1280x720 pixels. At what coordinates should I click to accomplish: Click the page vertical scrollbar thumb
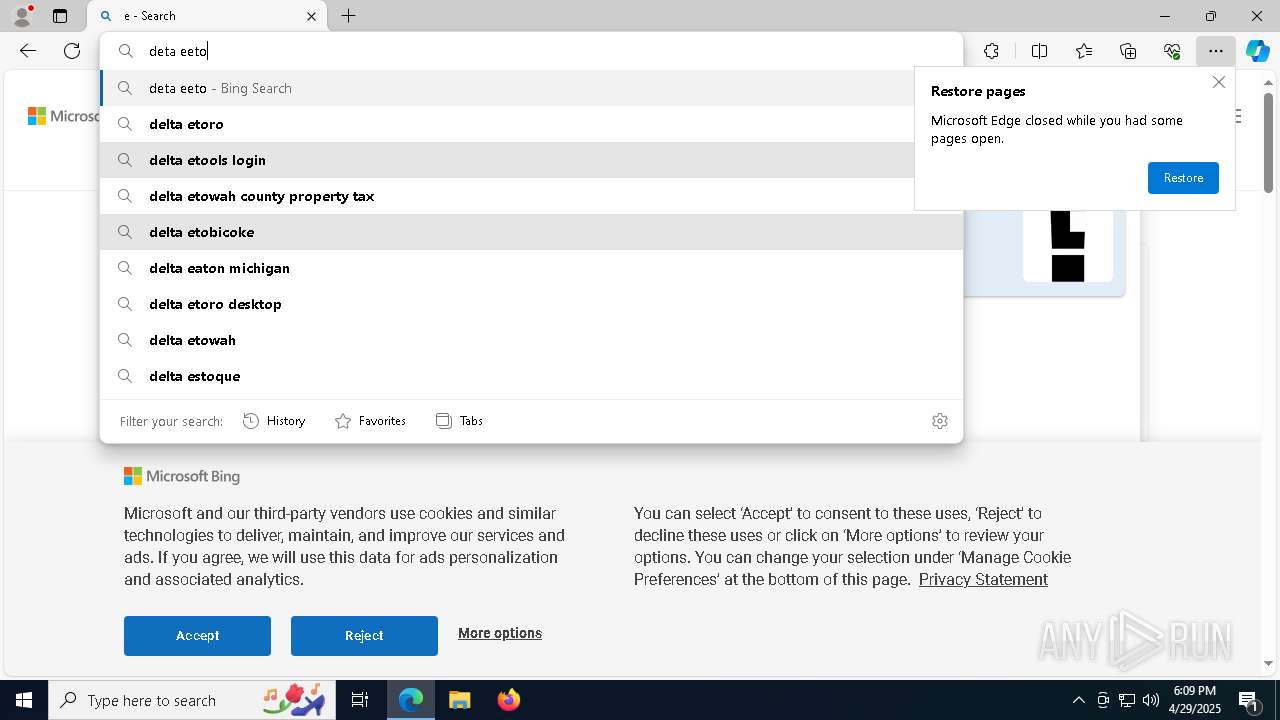[1268, 142]
